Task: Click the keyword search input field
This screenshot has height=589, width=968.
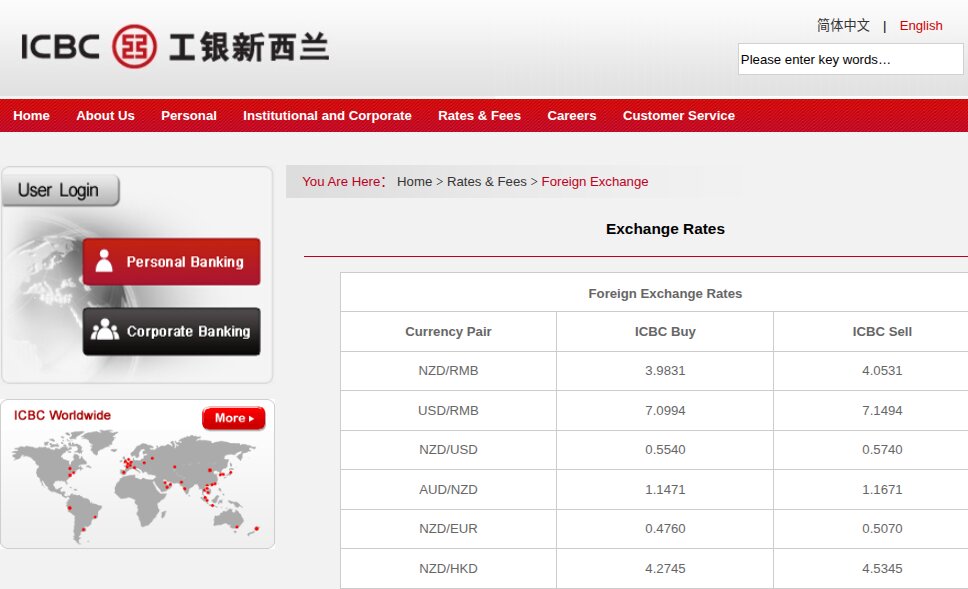Action: [850, 60]
